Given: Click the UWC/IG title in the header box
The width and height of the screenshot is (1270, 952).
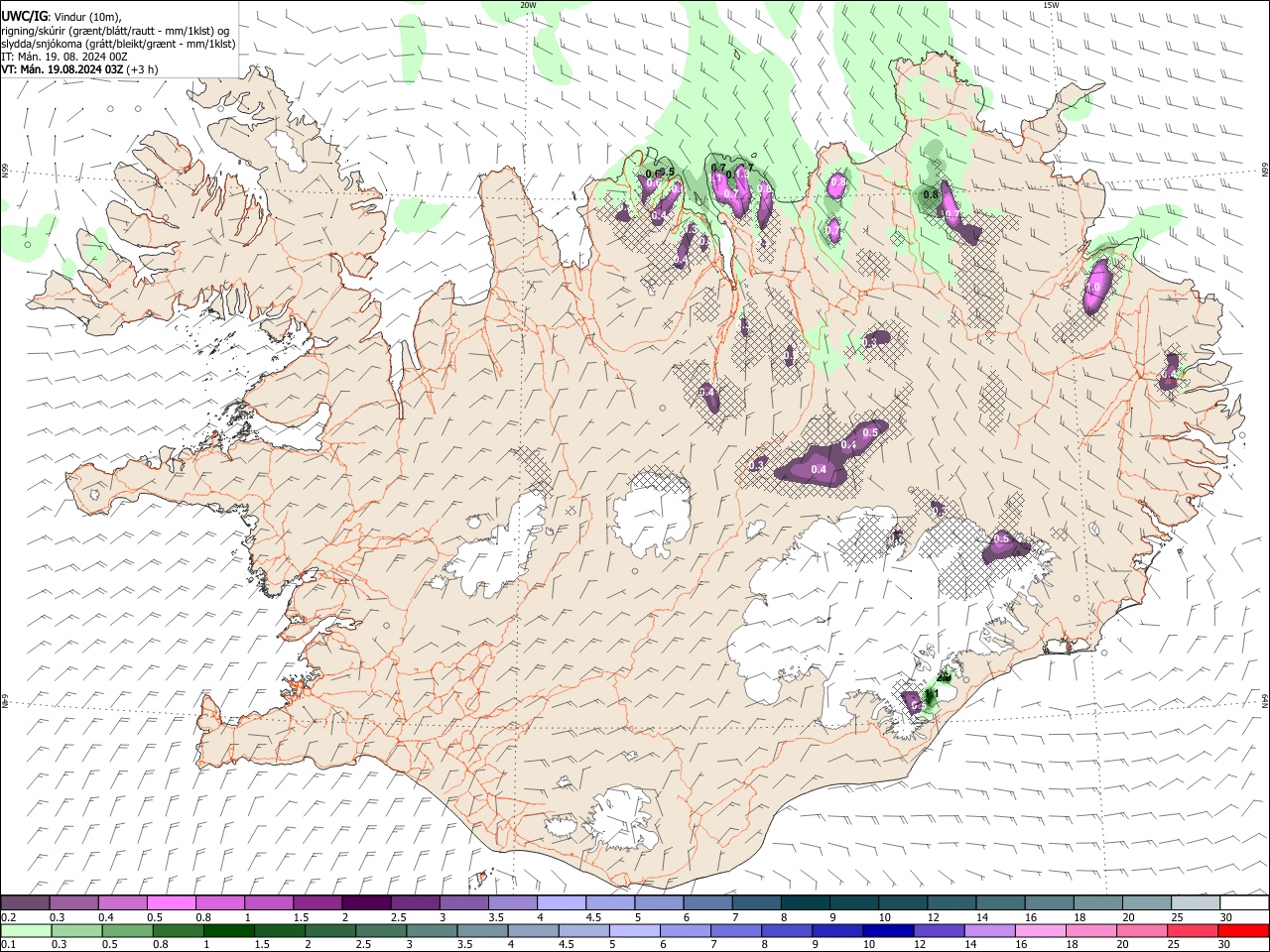Looking at the screenshot, I should pyautogui.click(x=23, y=17).
